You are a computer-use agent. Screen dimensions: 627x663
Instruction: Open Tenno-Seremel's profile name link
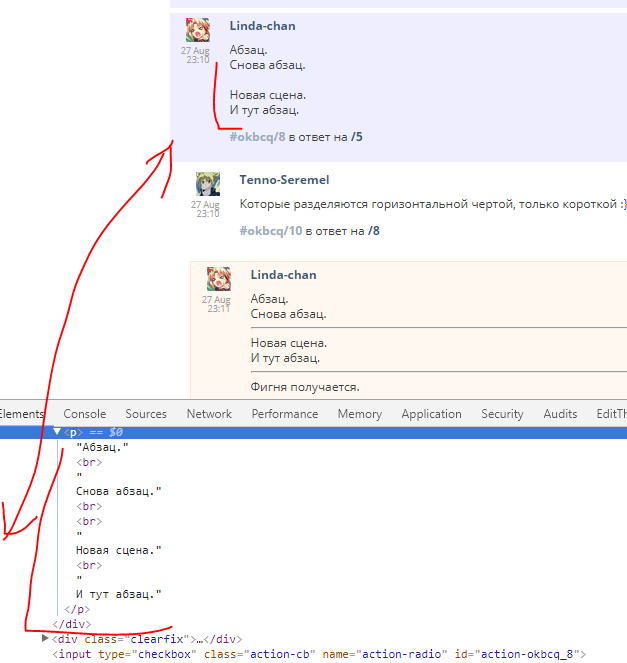click(284, 180)
